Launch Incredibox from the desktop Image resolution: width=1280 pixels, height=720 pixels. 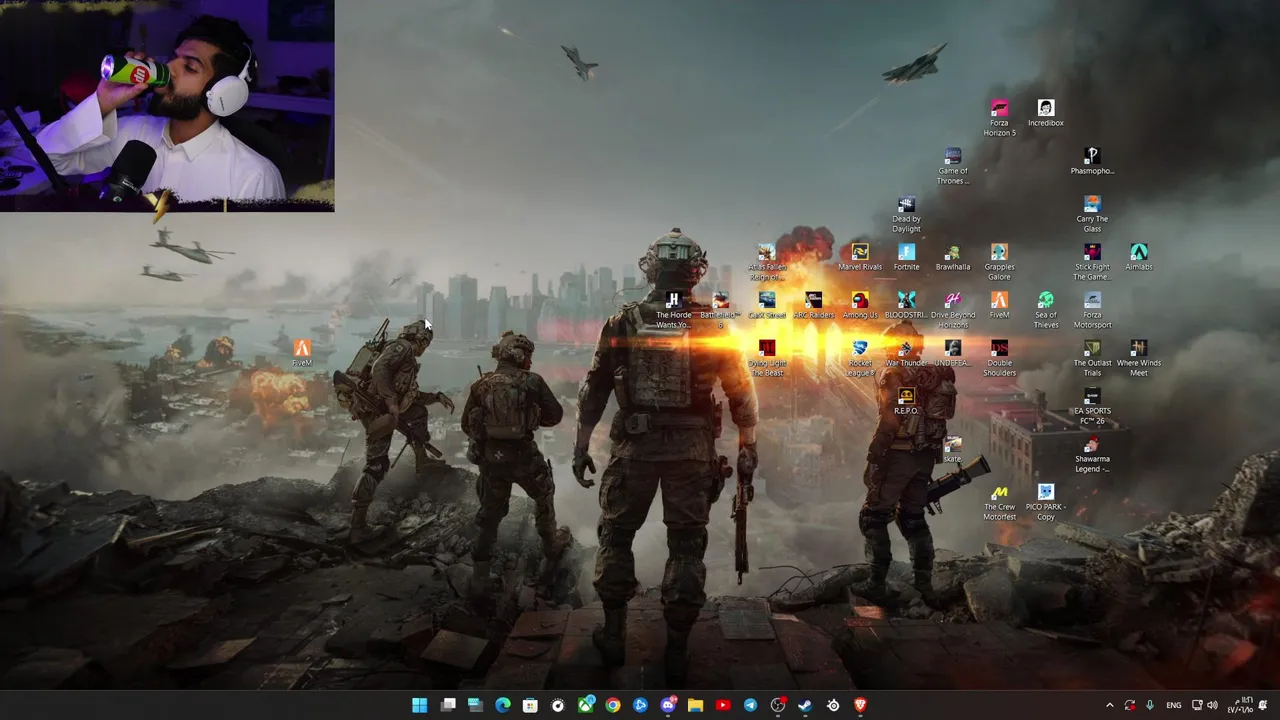(x=1045, y=112)
